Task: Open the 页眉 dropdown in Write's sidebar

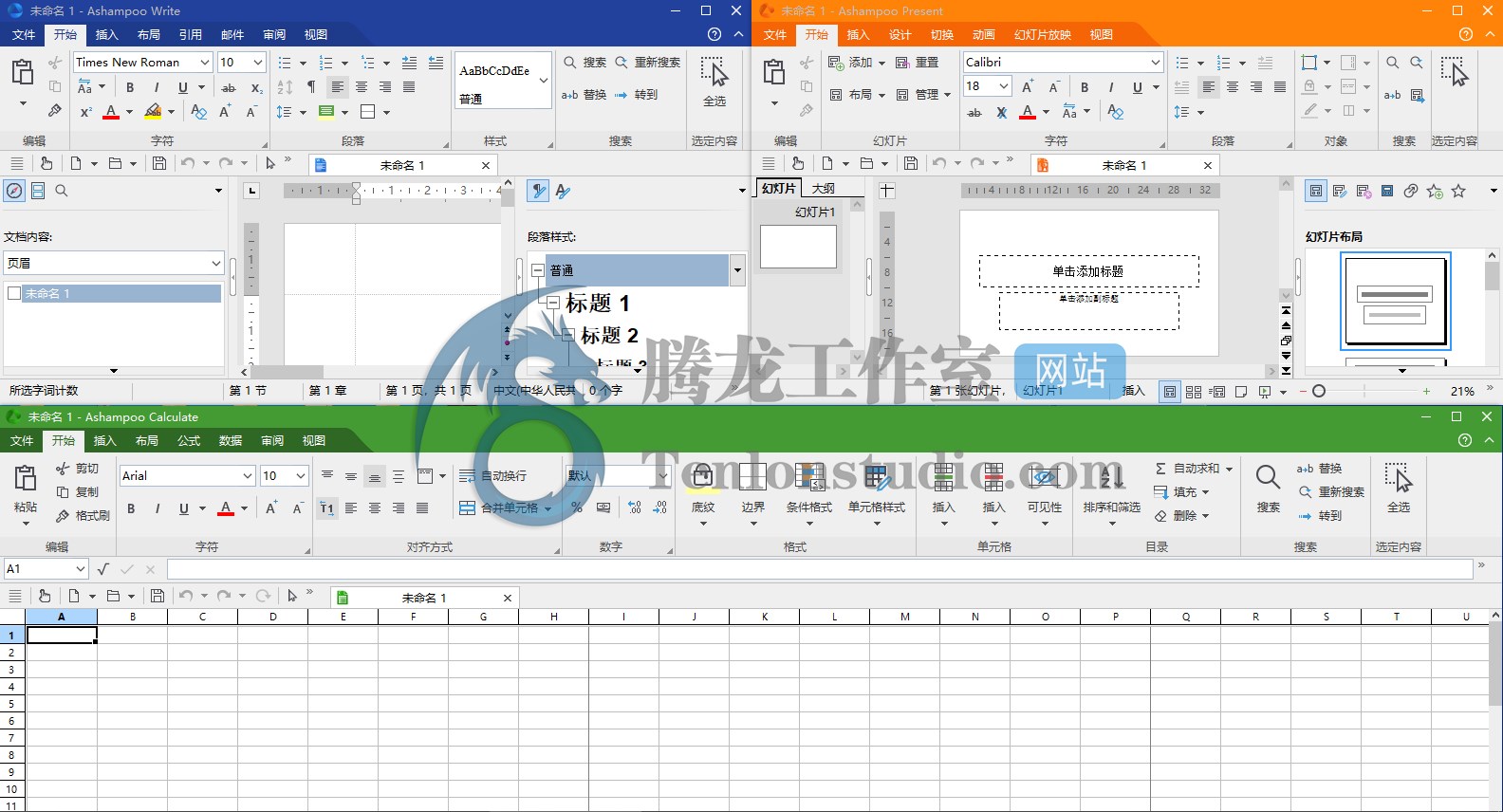Action: click(x=216, y=263)
